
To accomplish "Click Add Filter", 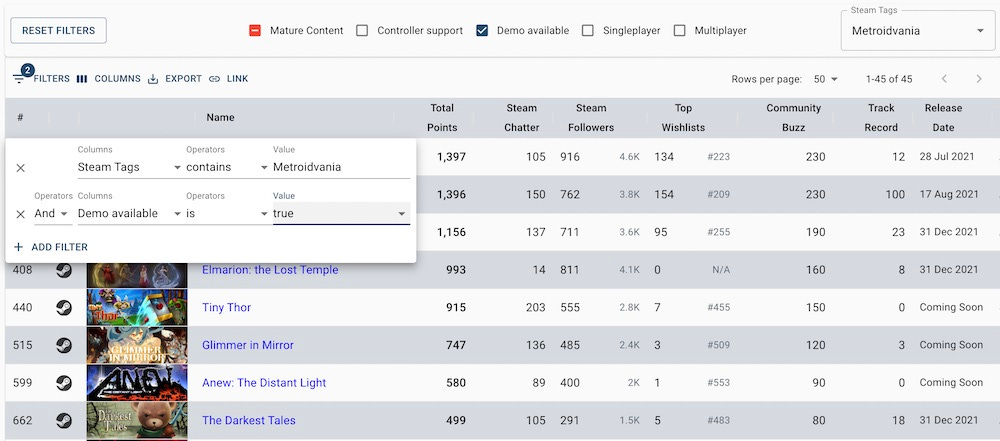I will point(50,247).
